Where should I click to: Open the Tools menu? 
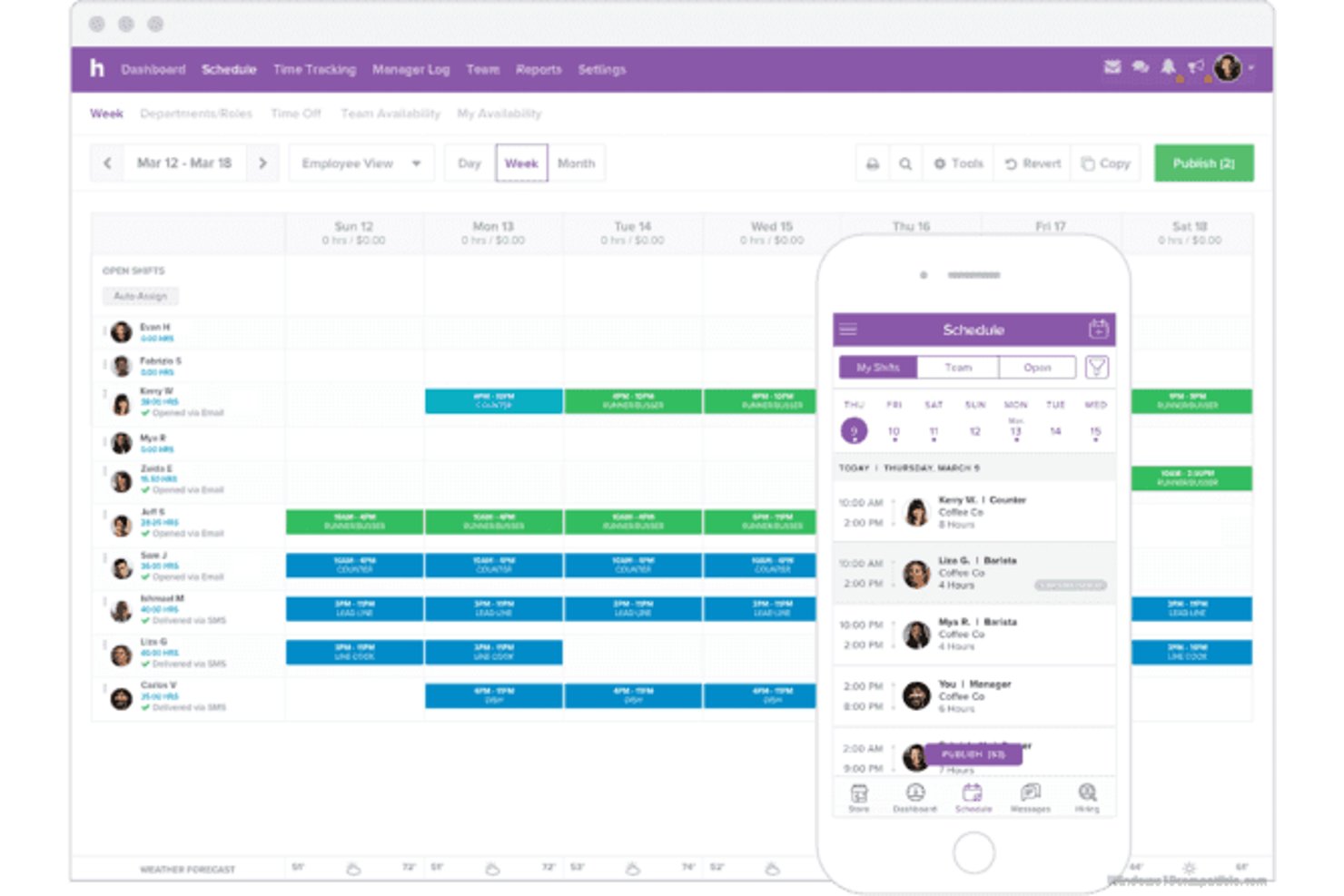959,163
